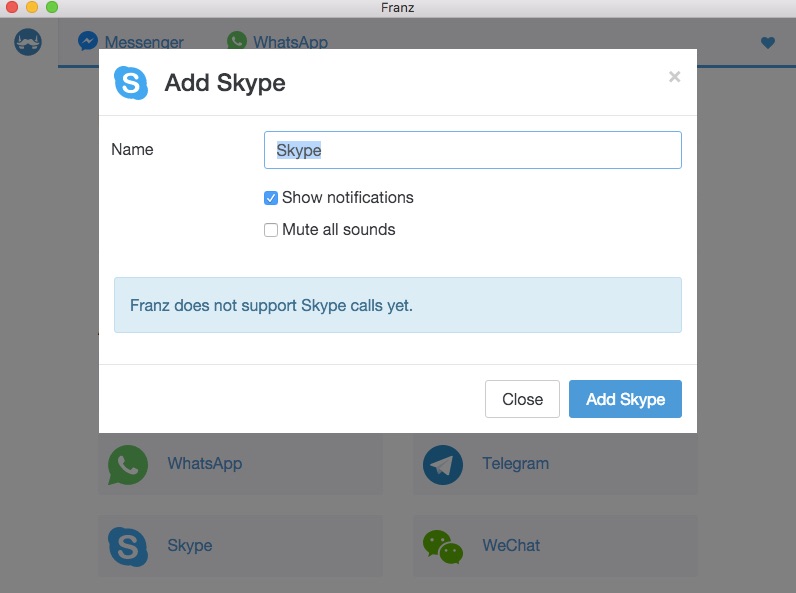Click the Telegram service label

(x=515, y=464)
